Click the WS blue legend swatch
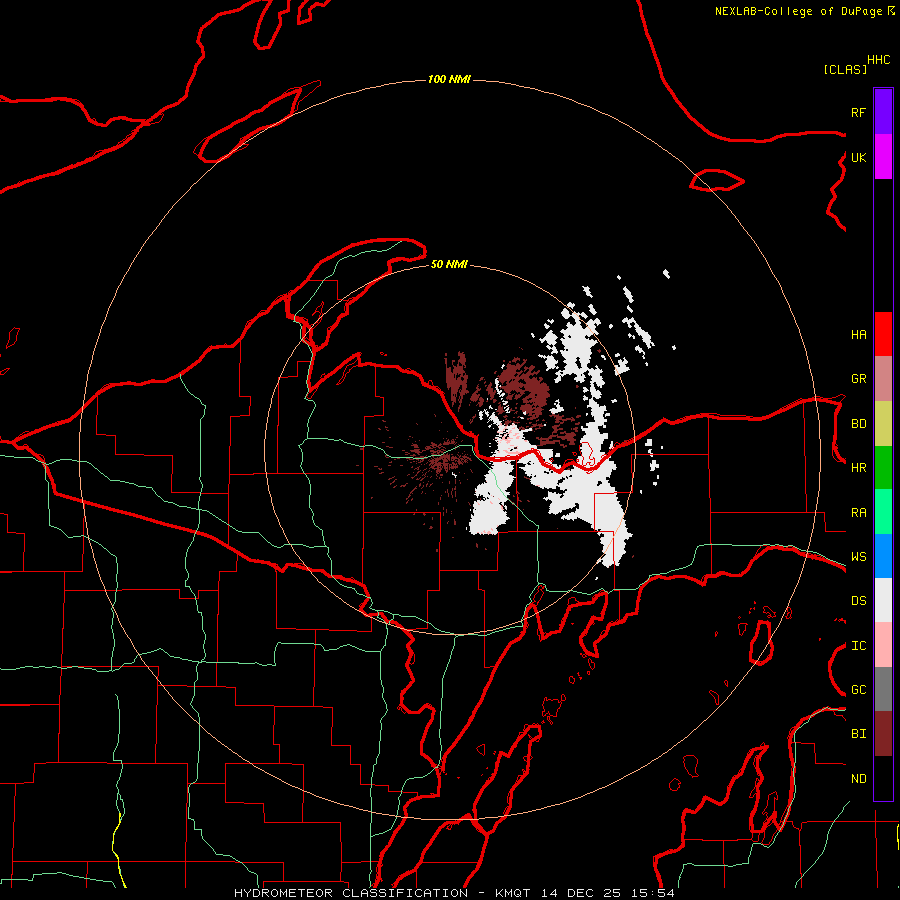This screenshot has height=900, width=900. click(x=883, y=556)
